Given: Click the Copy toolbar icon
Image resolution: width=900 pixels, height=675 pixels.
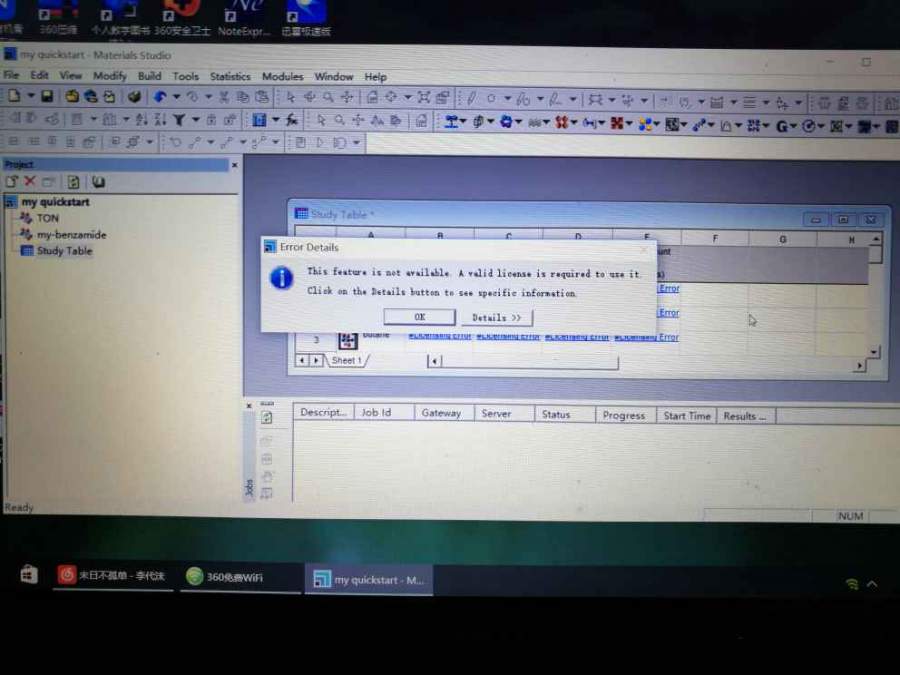Looking at the screenshot, I should [243, 97].
